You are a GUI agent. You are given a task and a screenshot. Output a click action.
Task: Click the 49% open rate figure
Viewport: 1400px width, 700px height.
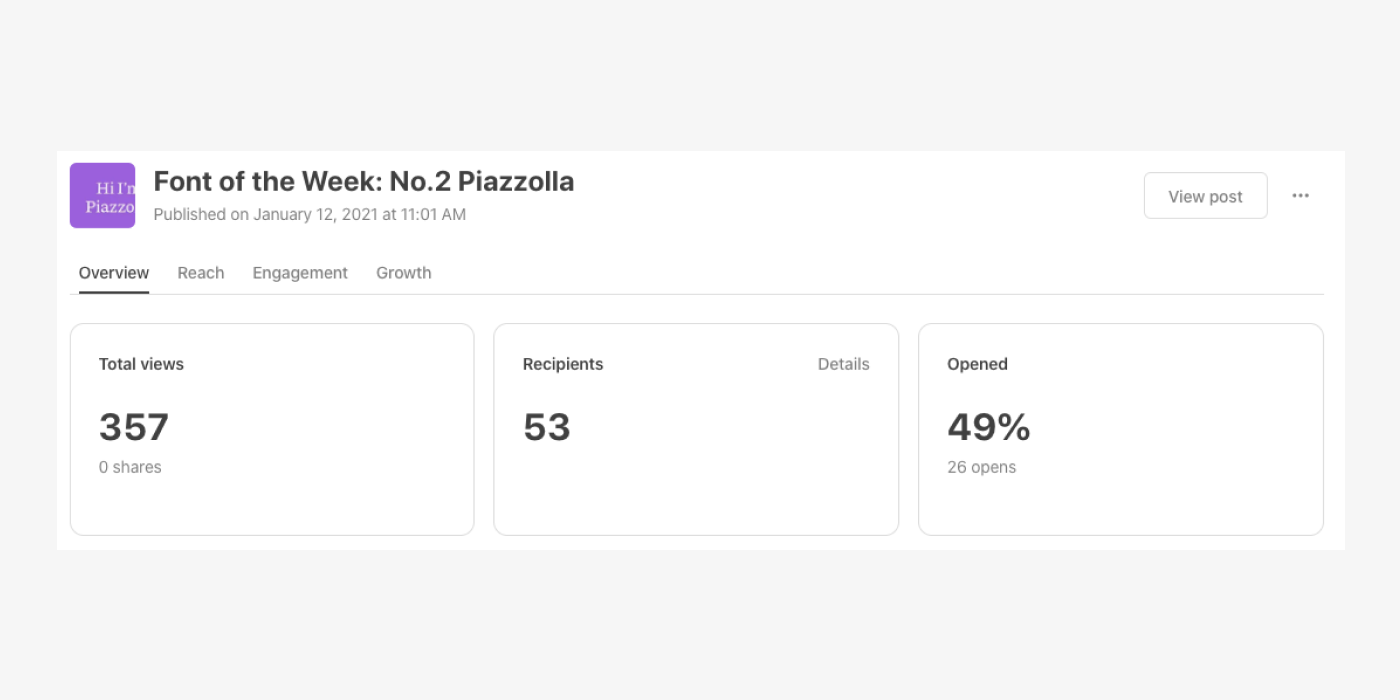(988, 427)
